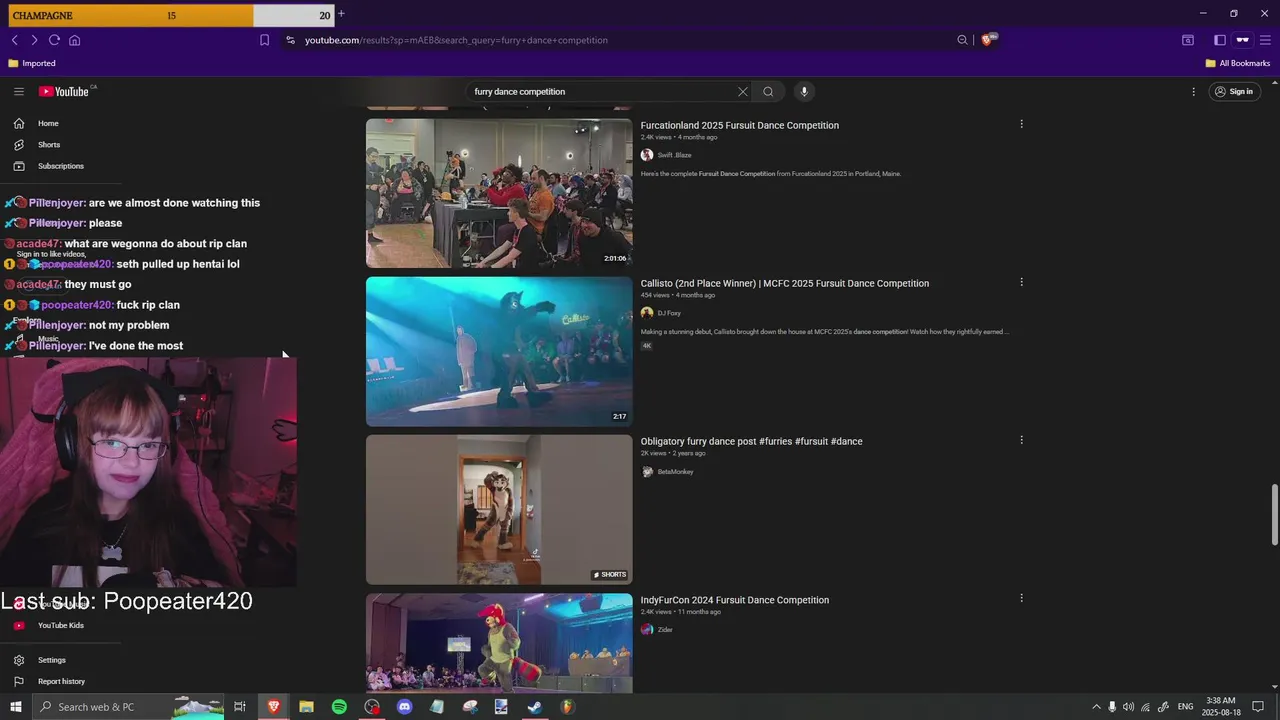The image size is (1280, 720).
Task: Open Brave Shields lion icon
Action: [x=988, y=40]
